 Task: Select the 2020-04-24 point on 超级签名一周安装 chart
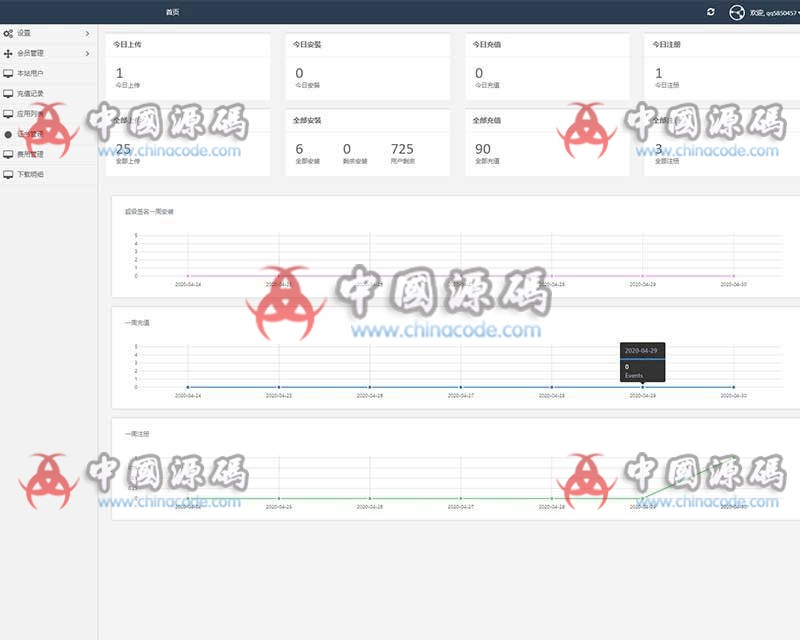tap(188, 276)
